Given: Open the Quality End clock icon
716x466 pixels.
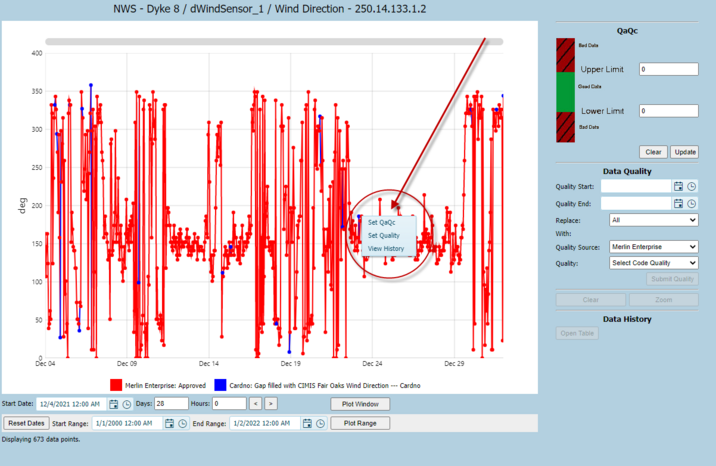Looking at the screenshot, I should pos(692,204).
